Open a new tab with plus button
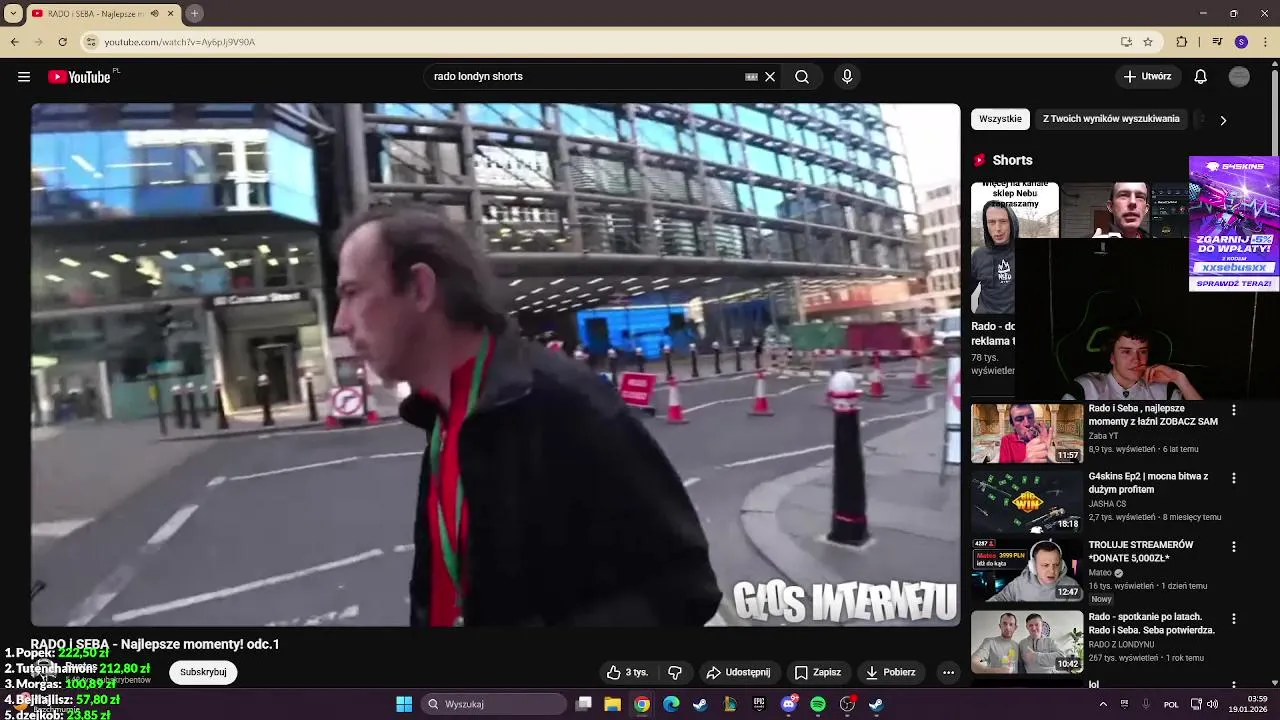Image resolution: width=1280 pixels, height=720 pixels. pyautogui.click(x=194, y=14)
